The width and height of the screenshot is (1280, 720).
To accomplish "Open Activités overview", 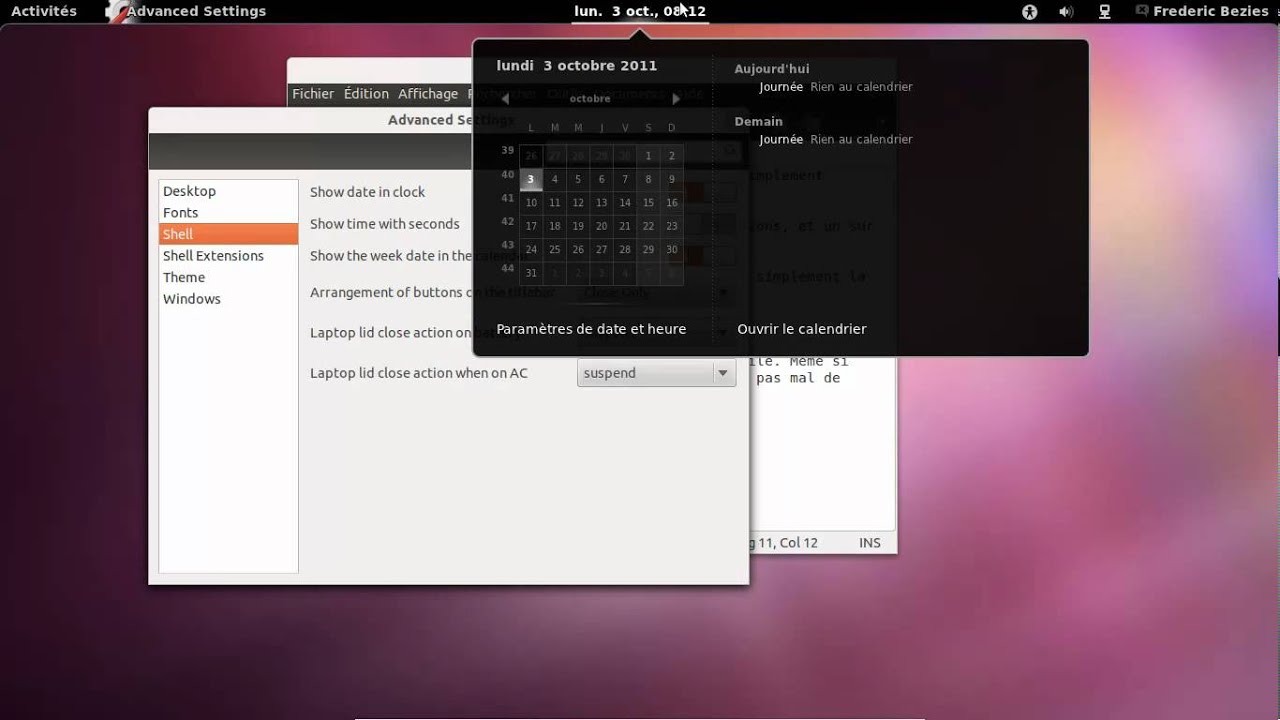I will point(44,11).
